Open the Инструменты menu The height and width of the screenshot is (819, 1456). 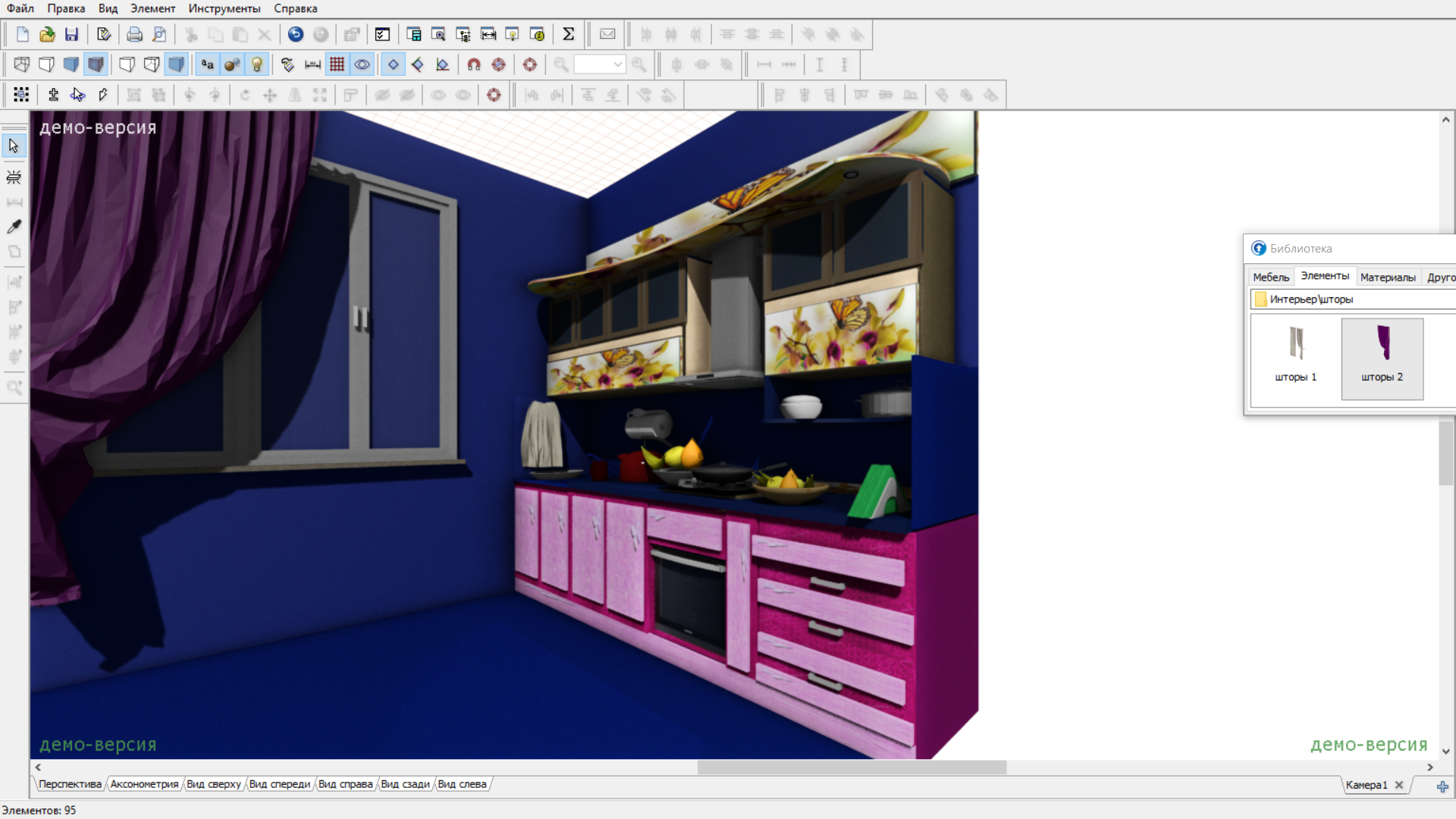pyautogui.click(x=224, y=8)
